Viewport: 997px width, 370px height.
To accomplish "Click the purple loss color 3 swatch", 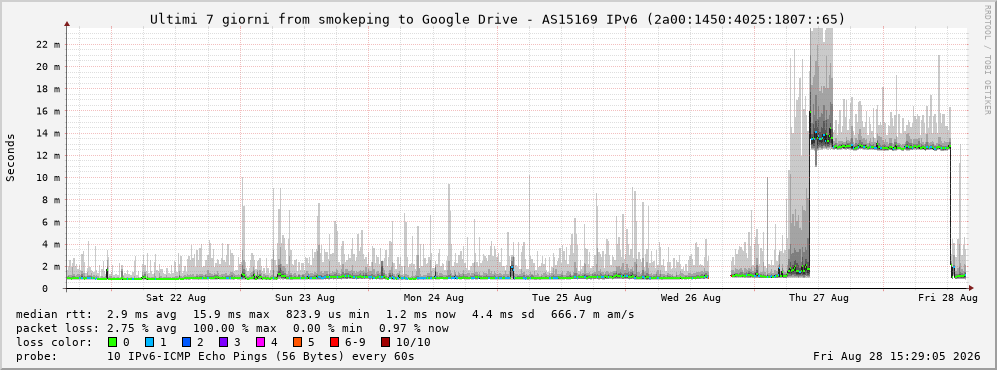I will [223, 342].
